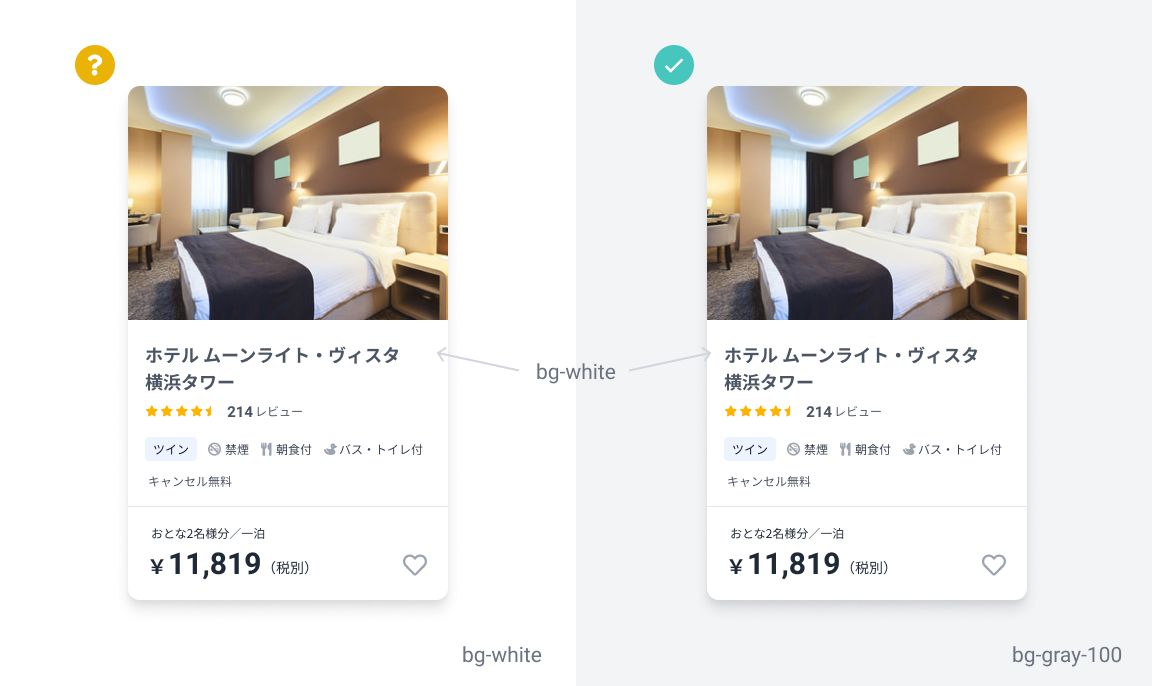Favorite the hotel with left card heart icon
Screen dimensions: 1152x686
click(x=415, y=565)
